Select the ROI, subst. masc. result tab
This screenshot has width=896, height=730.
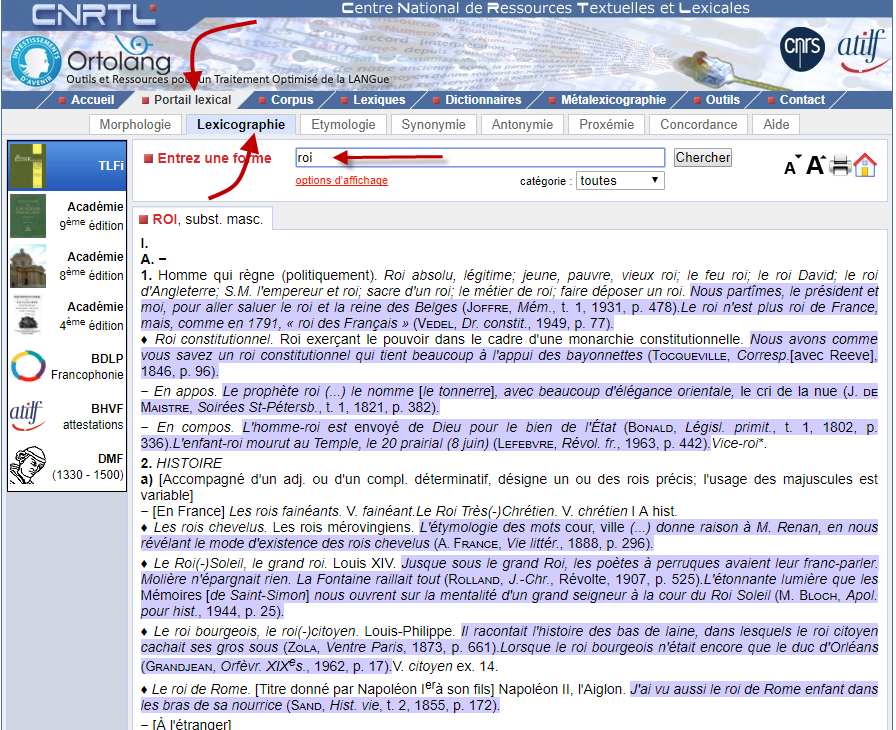[x=203, y=219]
